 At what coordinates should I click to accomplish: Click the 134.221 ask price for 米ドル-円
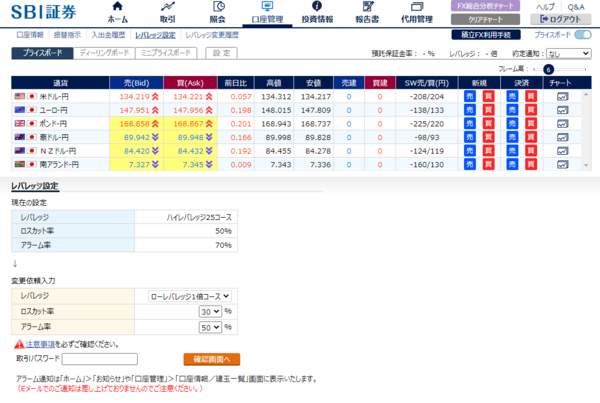pos(188,96)
